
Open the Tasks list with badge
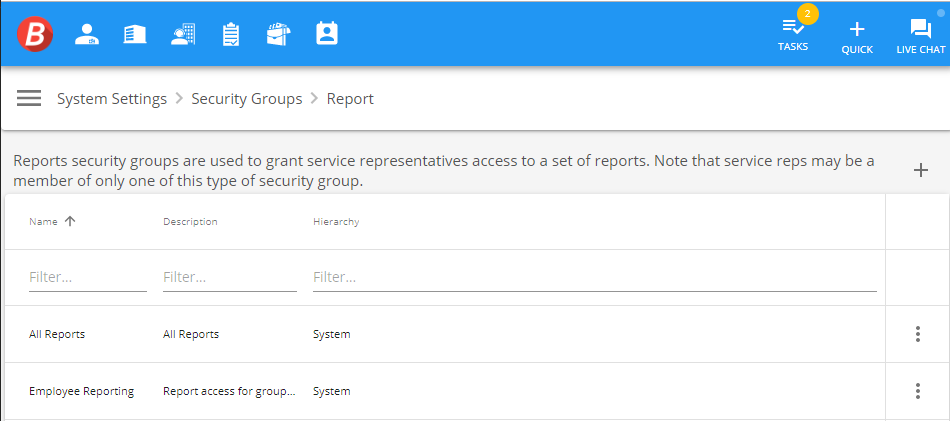793,33
